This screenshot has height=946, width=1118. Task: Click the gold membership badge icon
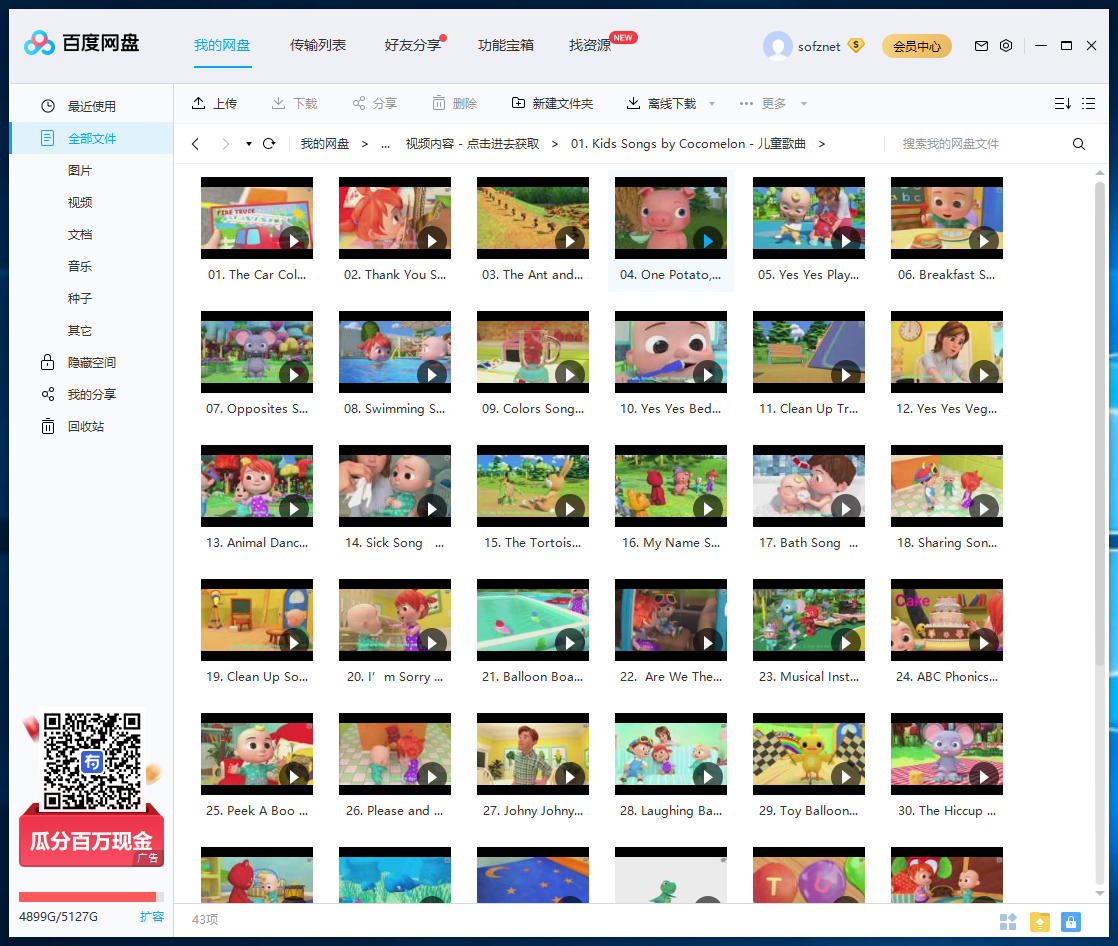856,45
